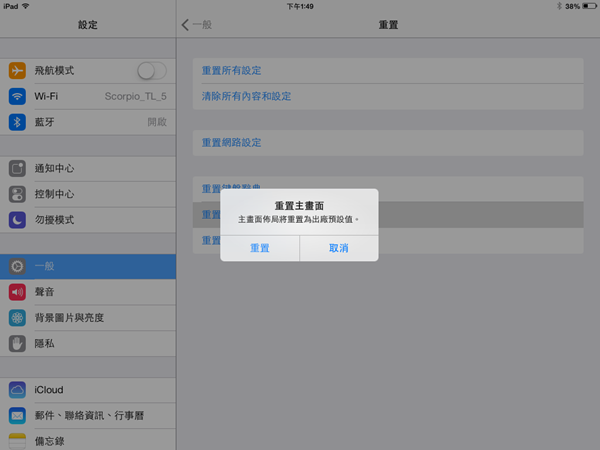Tap 重置所有設定 reset all settings
The image size is (600, 450).
388,71
